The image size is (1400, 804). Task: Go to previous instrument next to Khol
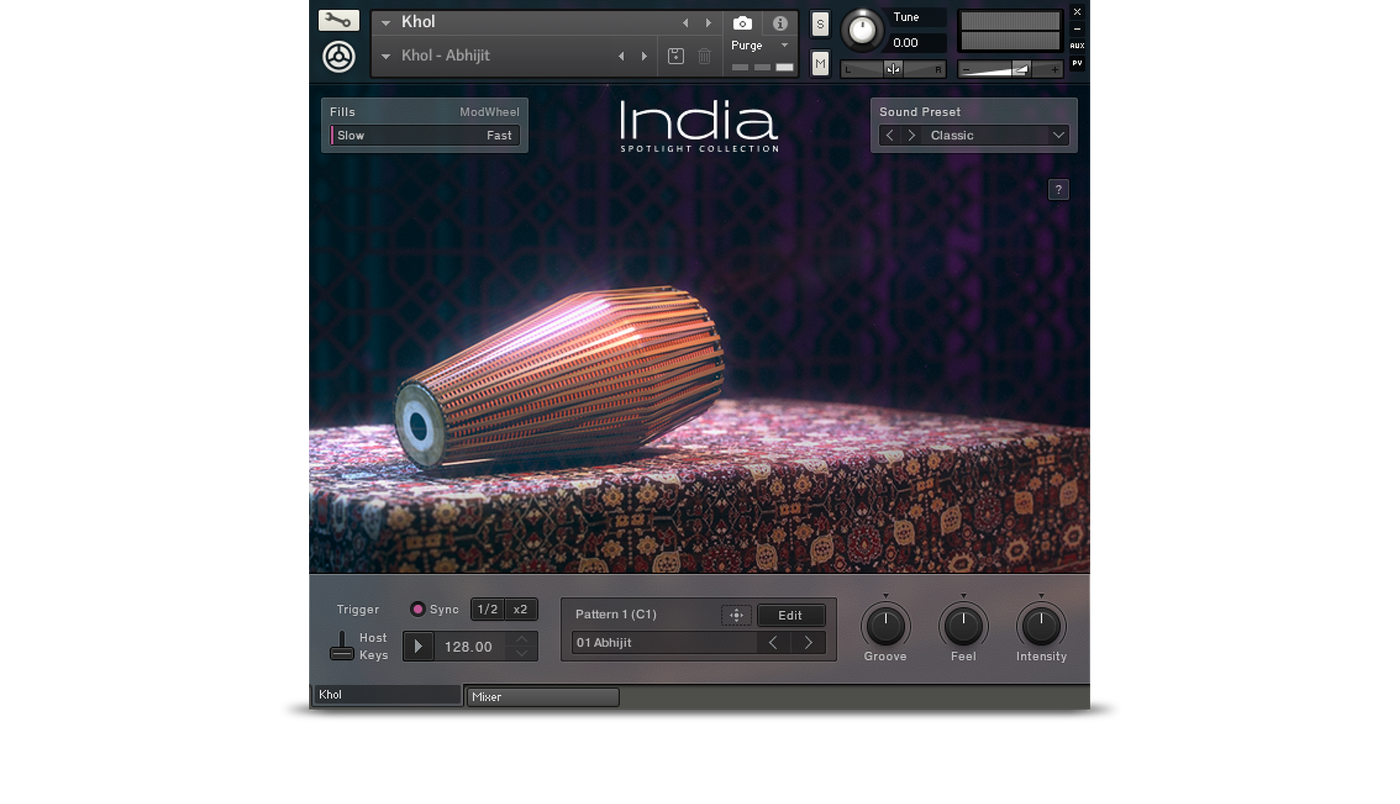[685, 23]
